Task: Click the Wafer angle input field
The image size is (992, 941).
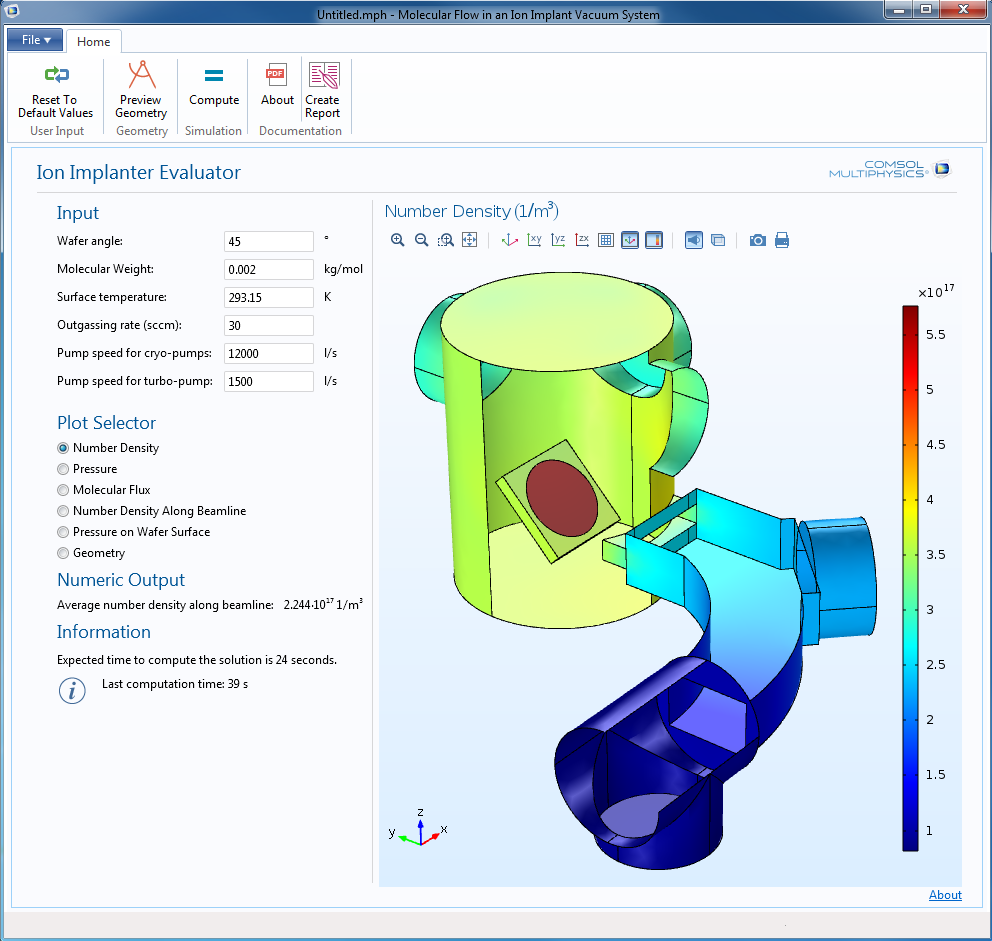Action: (269, 241)
